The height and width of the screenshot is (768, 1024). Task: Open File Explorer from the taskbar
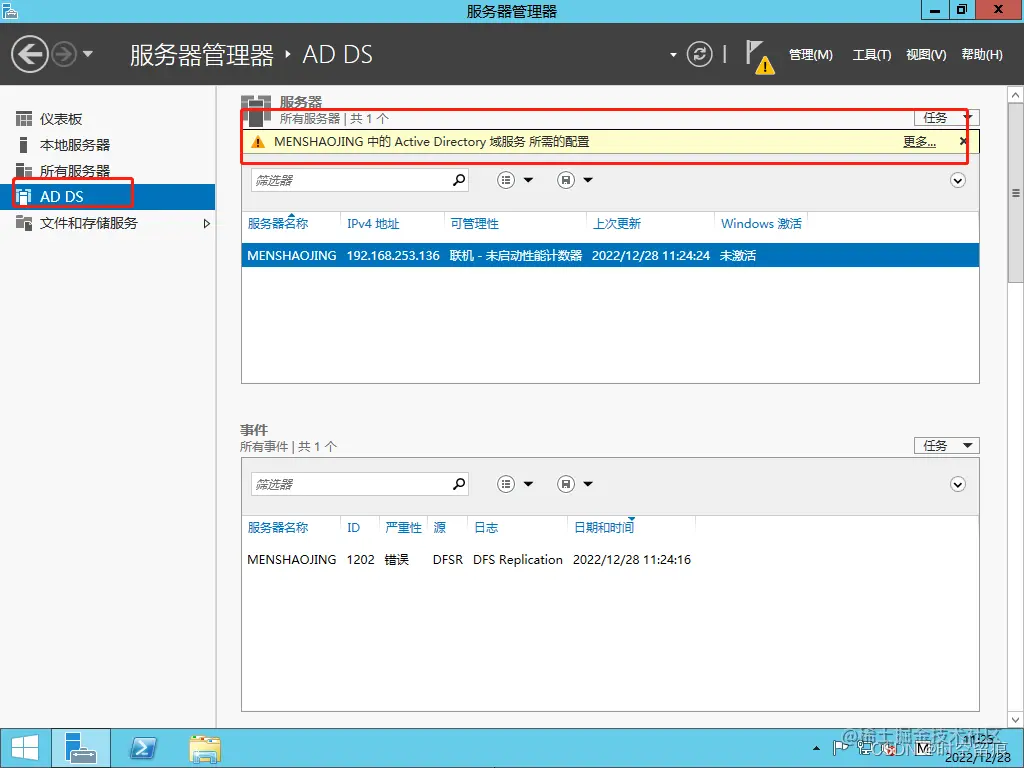pyautogui.click(x=205, y=748)
